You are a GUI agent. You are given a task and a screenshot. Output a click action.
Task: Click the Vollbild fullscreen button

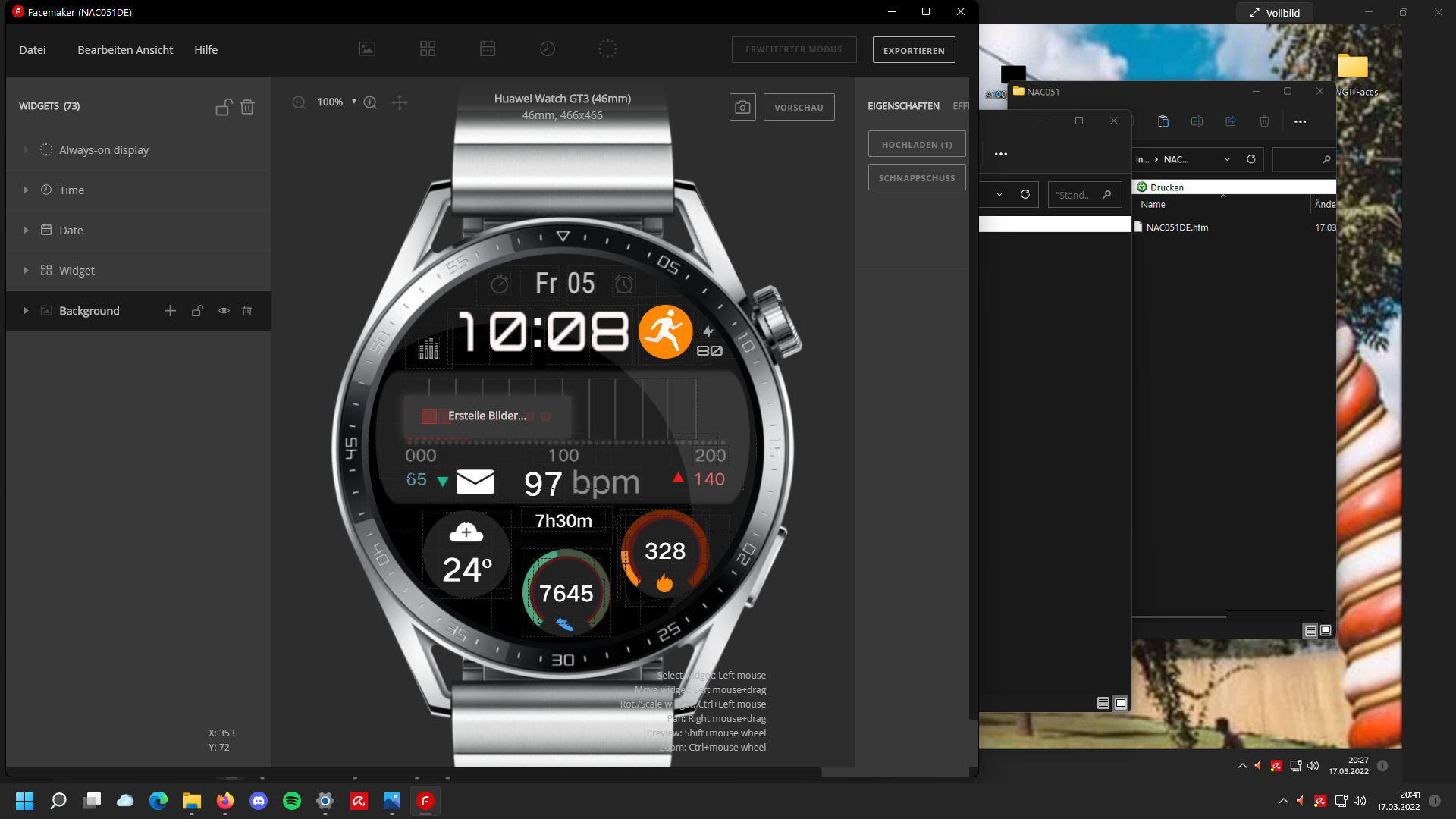1275,13
